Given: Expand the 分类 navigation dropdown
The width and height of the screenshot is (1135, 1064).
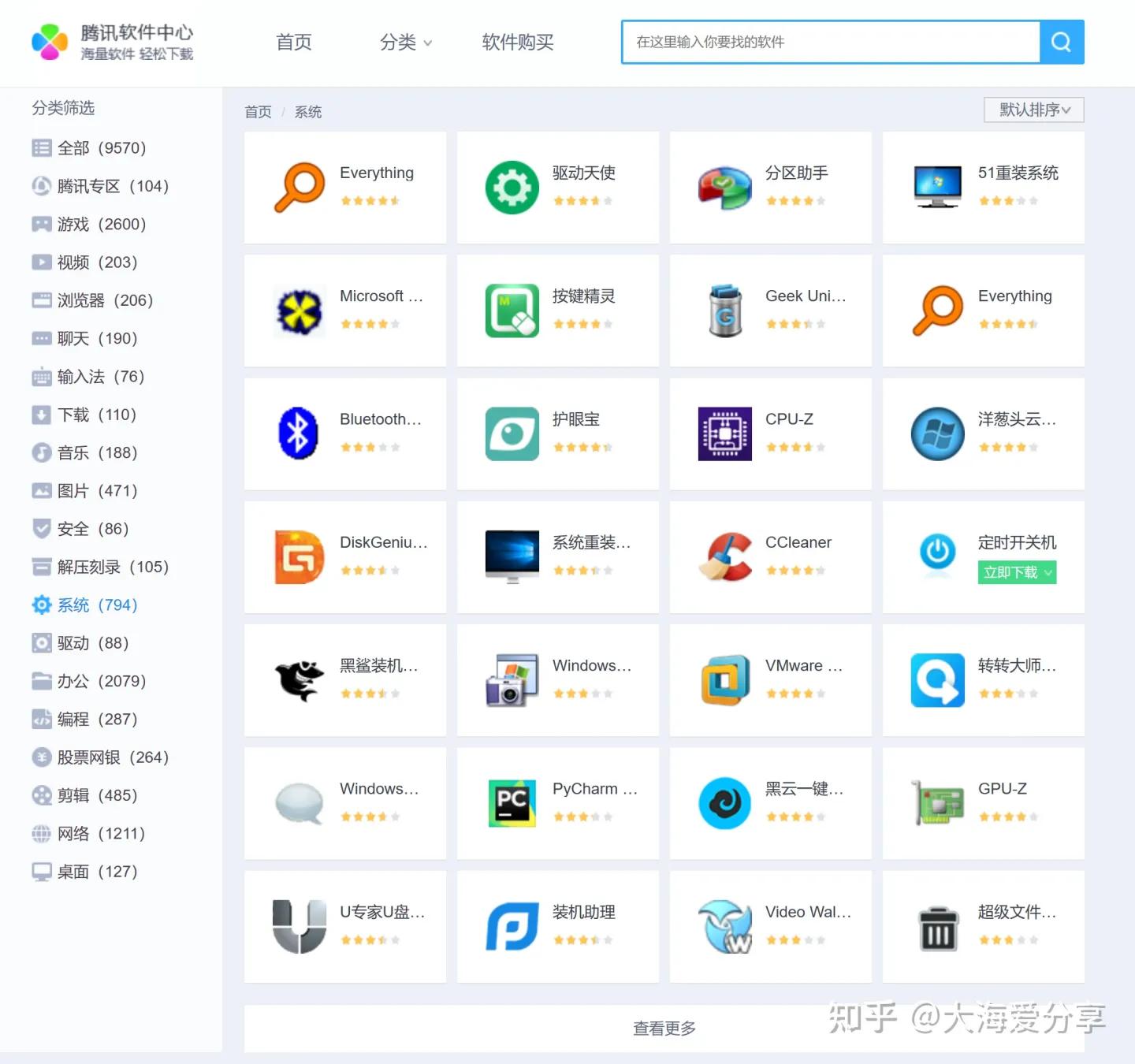Looking at the screenshot, I should click(405, 43).
